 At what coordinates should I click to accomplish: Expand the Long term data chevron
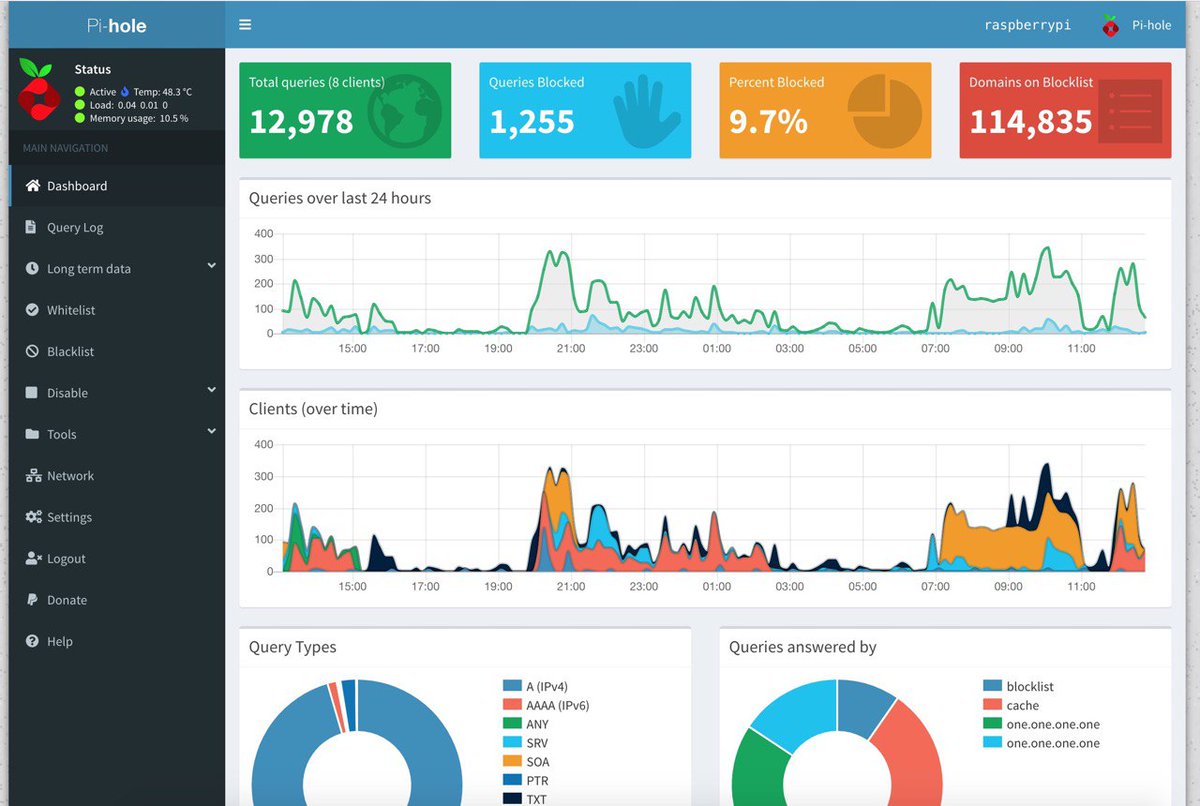[211, 266]
